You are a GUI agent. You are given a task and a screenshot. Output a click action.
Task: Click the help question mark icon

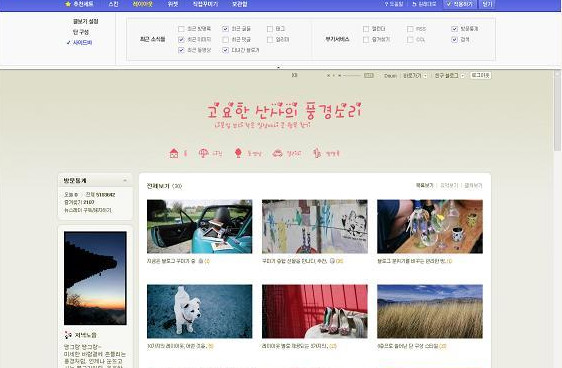click(386, 4)
